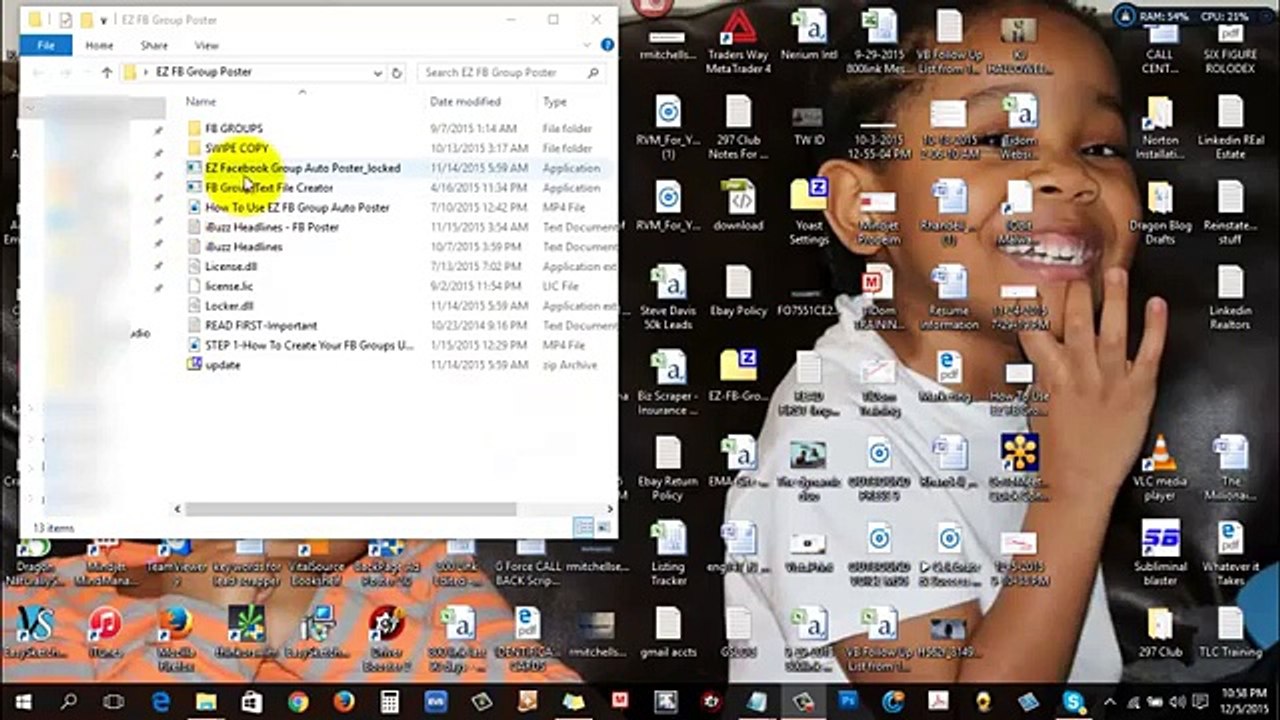The width and height of the screenshot is (1280, 720).
Task: Select How To Use EZ FB Group Auto Poster video
Action: coord(297,207)
